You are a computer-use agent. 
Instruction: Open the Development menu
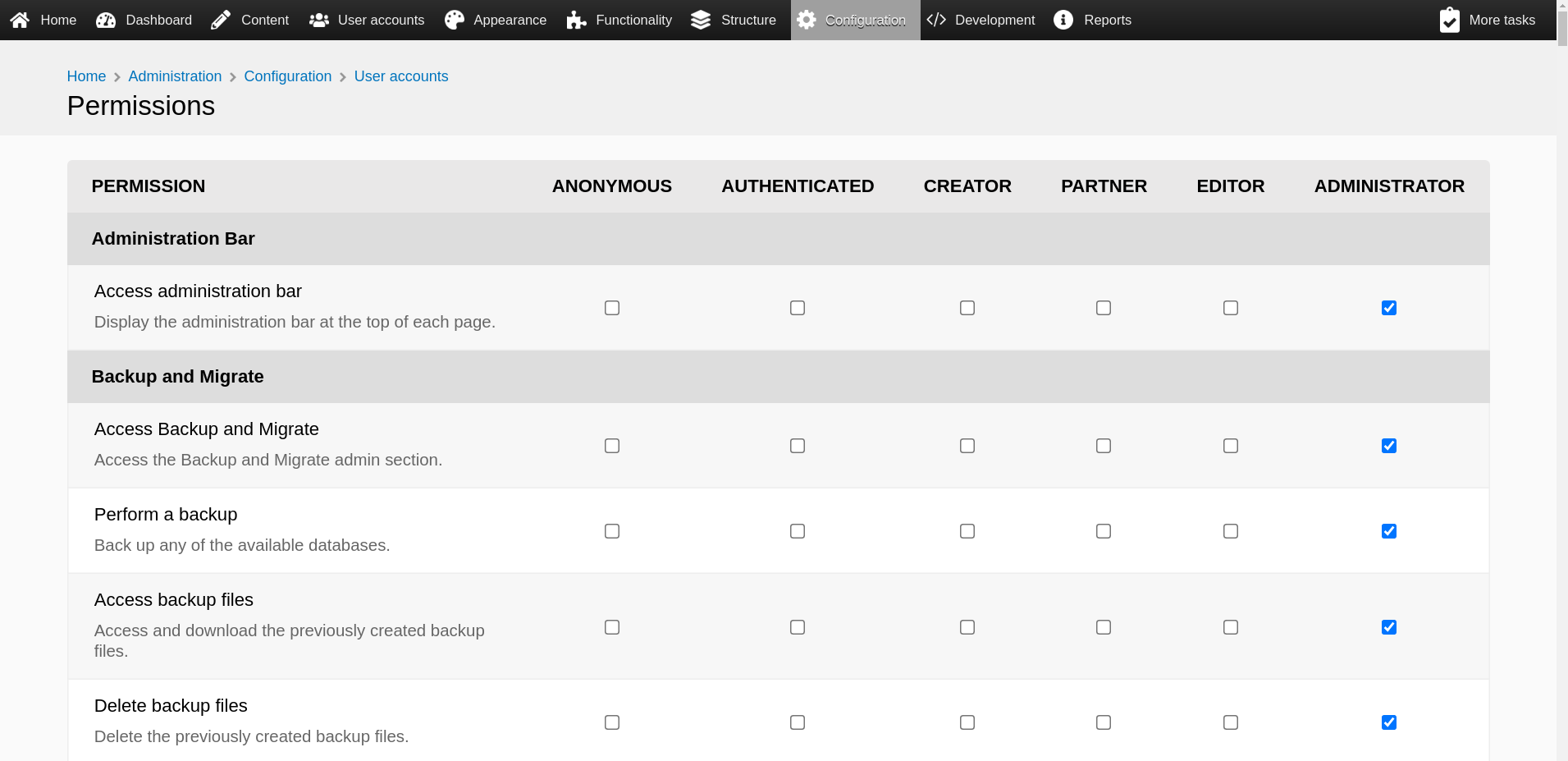(x=981, y=20)
